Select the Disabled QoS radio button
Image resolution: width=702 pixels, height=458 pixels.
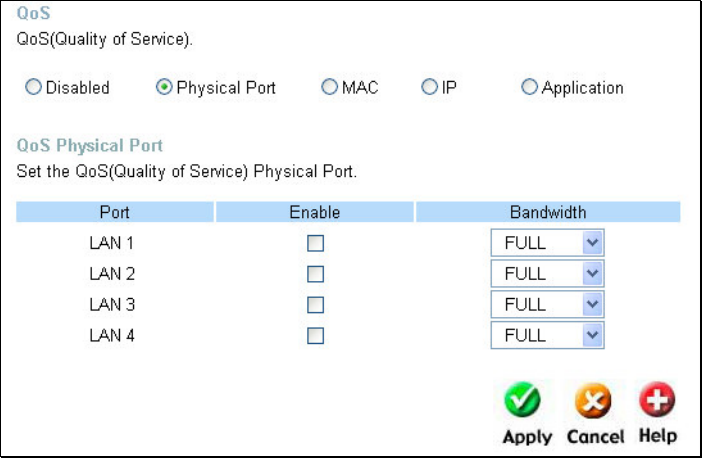click(33, 88)
